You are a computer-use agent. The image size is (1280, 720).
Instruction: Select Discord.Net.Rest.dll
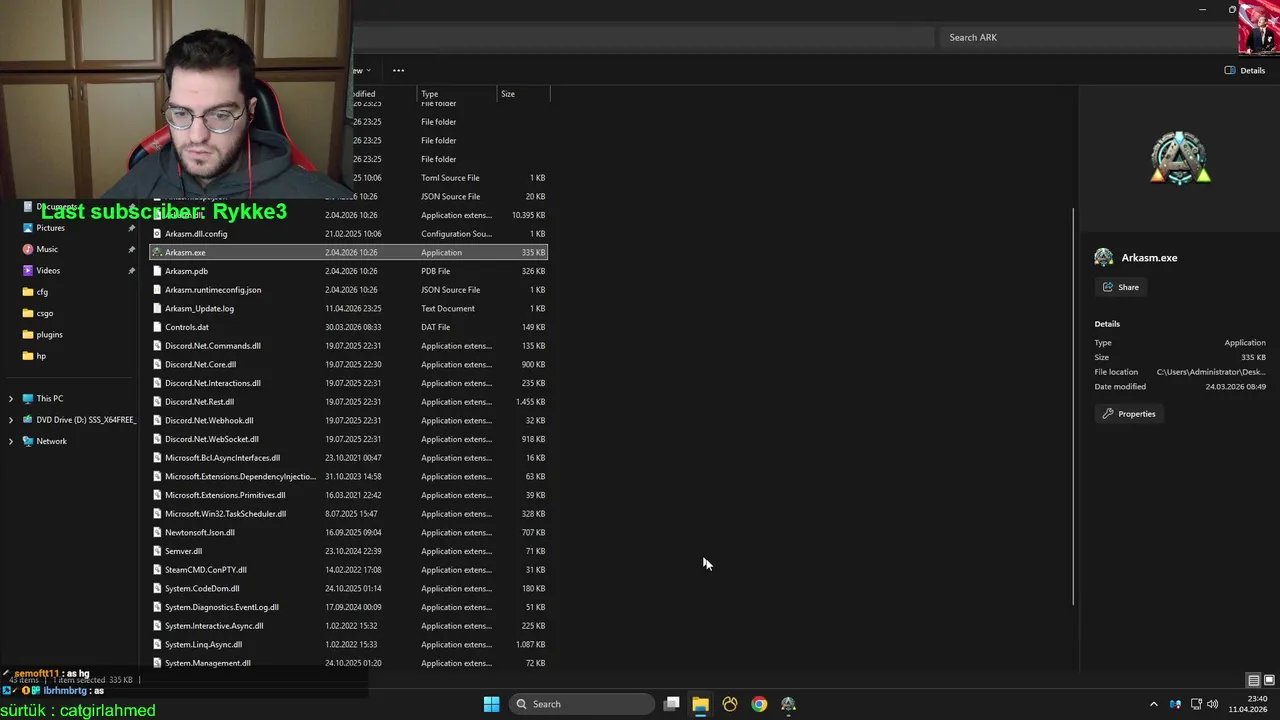tap(199, 402)
